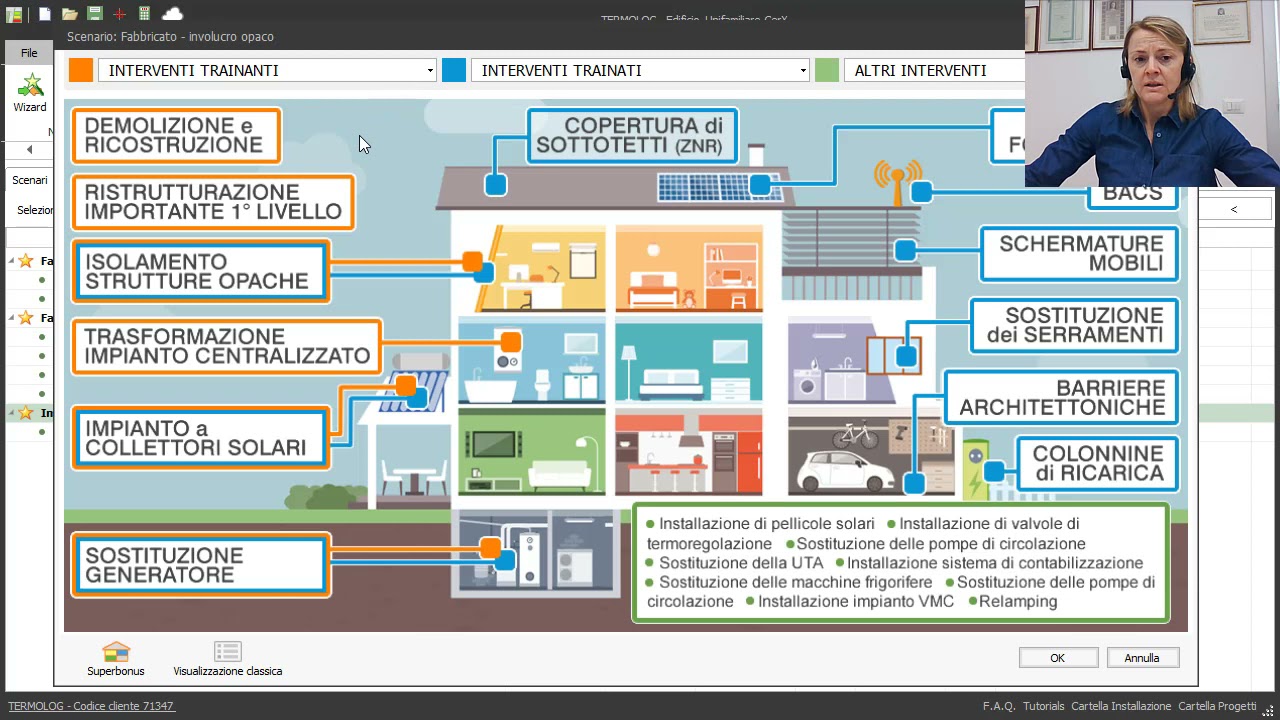Click TERMOLOG Codice cliente 71347 link
This screenshot has height=720, width=1280.
[91, 706]
